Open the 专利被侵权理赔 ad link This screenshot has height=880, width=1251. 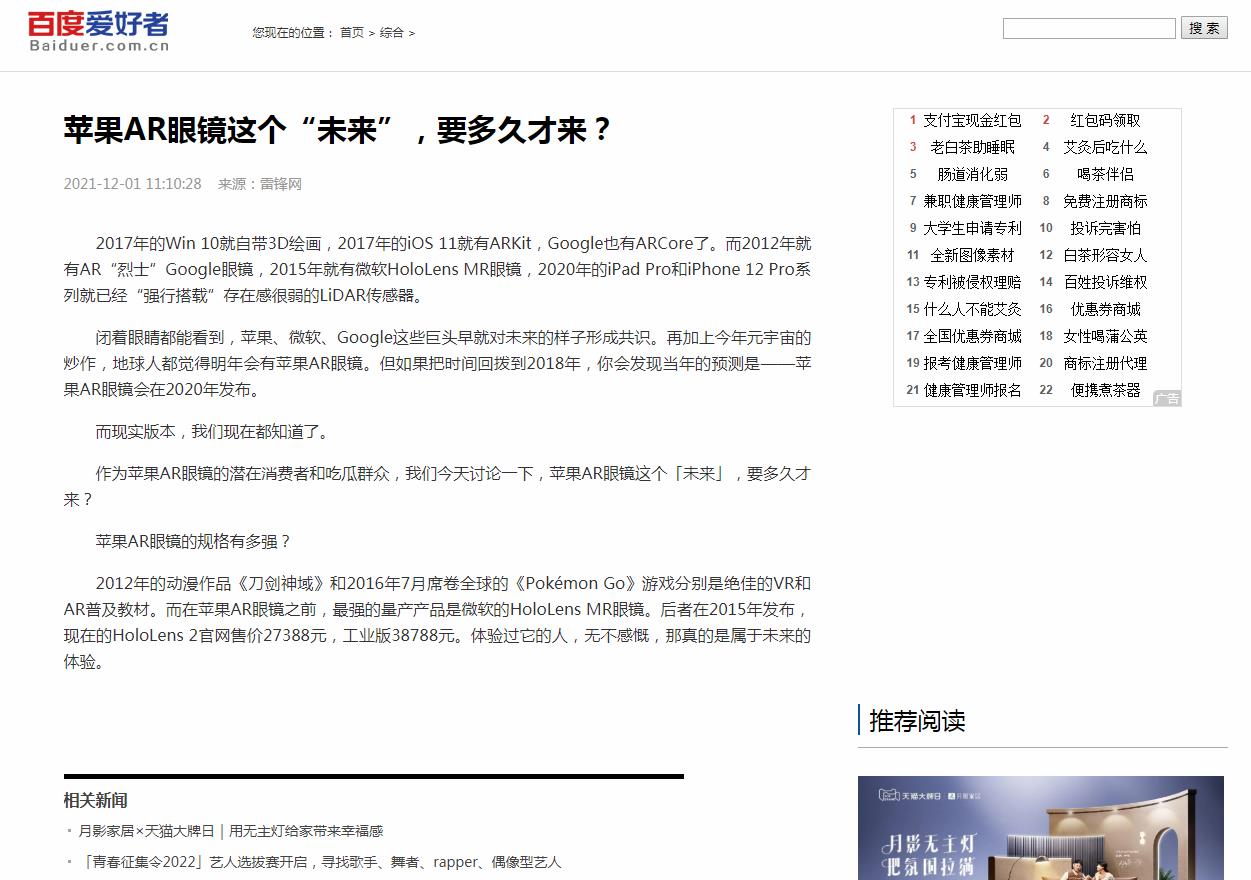coord(972,282)
